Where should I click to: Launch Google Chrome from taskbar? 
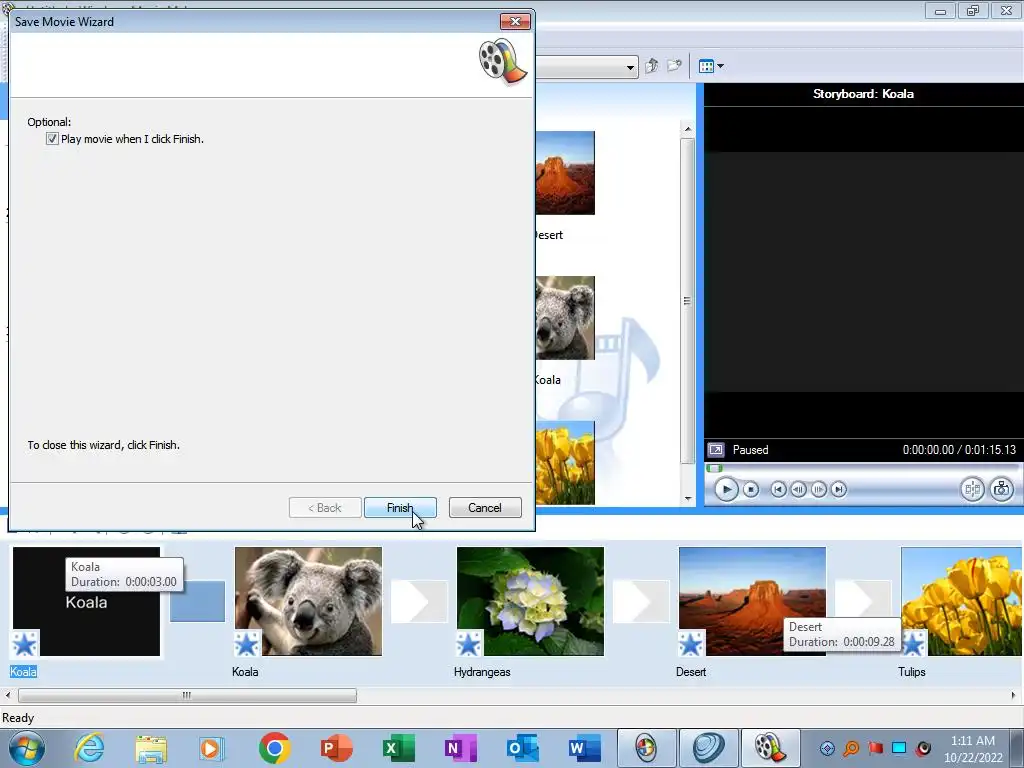pyautogui.click(x=274, y=748)
